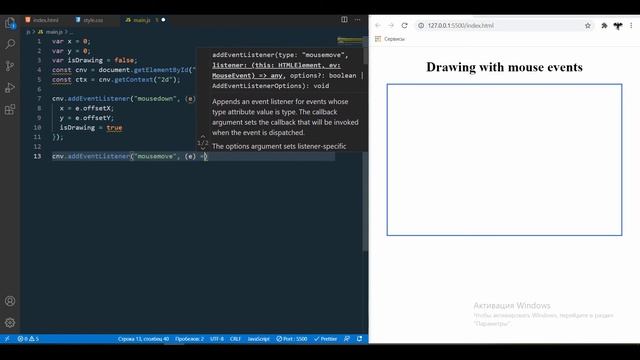Viewport: 640px width, 360px height.
Task: Bookmark this page with the star
Action: click(x=588, y=25)
